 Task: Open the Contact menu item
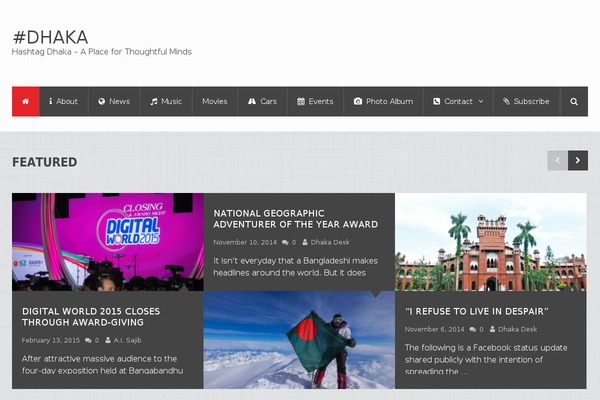[458, 101]
